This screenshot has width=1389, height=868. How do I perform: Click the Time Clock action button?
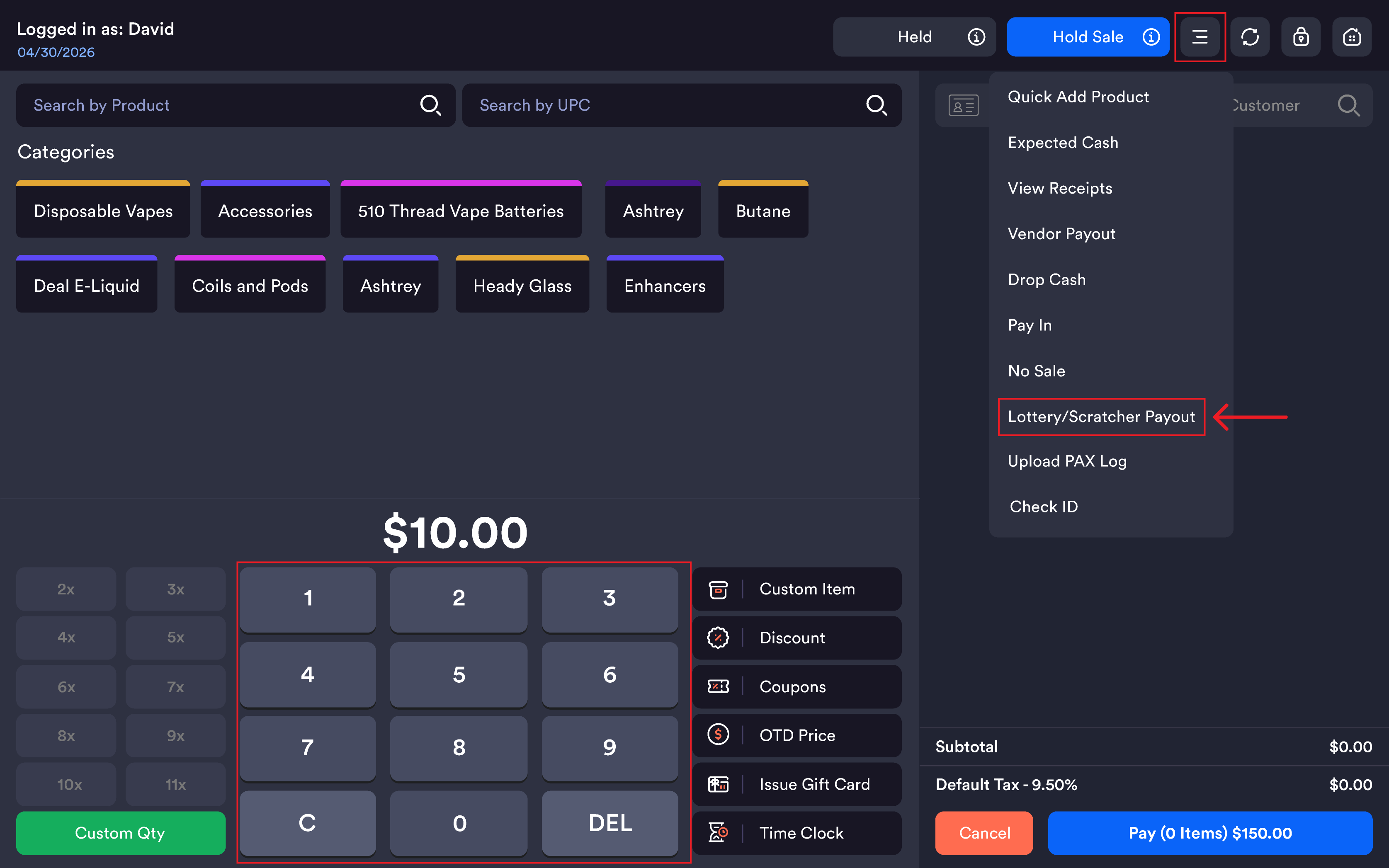coord(796,833)
